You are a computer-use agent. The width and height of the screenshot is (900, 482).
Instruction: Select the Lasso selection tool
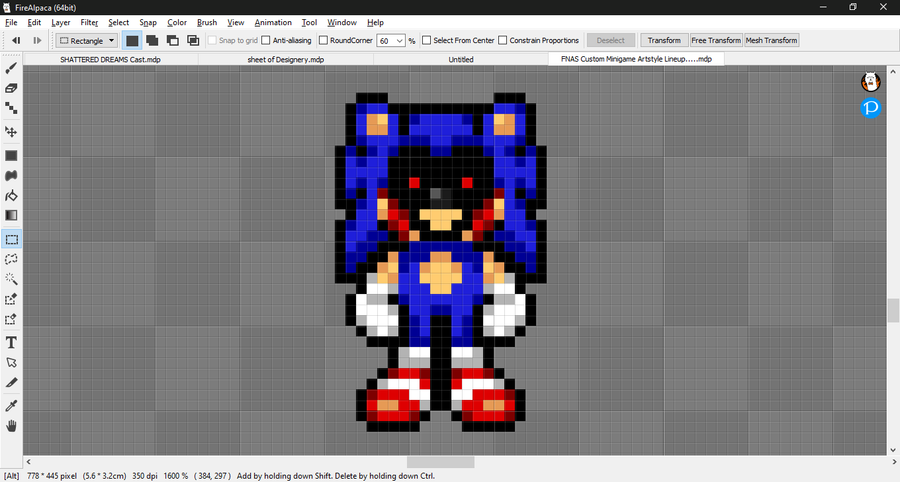coord(11,259)
